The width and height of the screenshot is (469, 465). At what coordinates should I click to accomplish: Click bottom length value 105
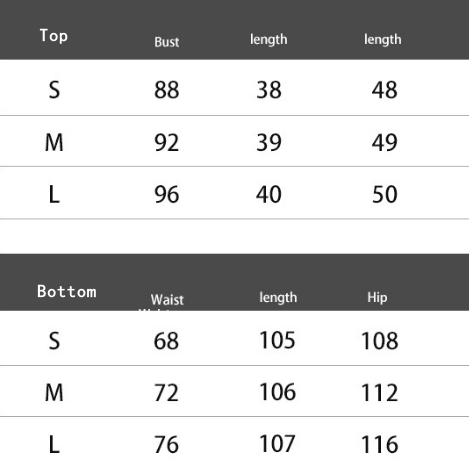click(277, 340)
